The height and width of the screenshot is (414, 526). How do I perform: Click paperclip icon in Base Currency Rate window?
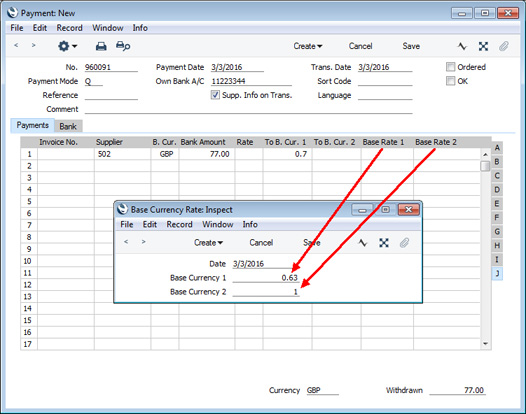tap(404, 243)
